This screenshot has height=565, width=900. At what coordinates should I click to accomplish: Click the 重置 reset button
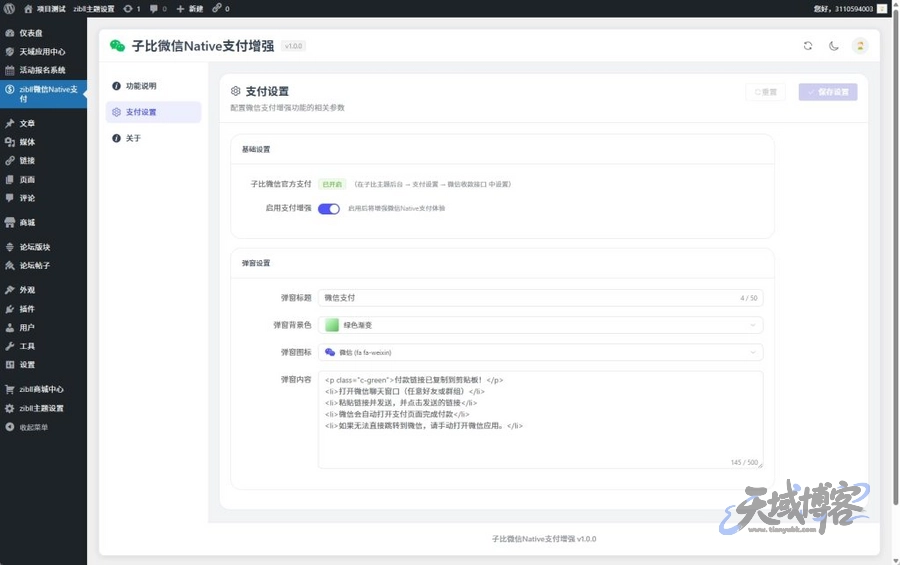765,92
